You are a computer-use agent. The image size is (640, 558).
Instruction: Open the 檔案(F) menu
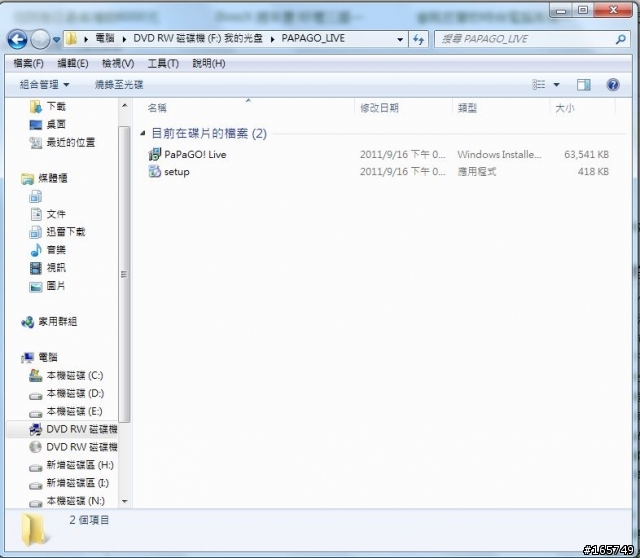[x=28, y=63]
